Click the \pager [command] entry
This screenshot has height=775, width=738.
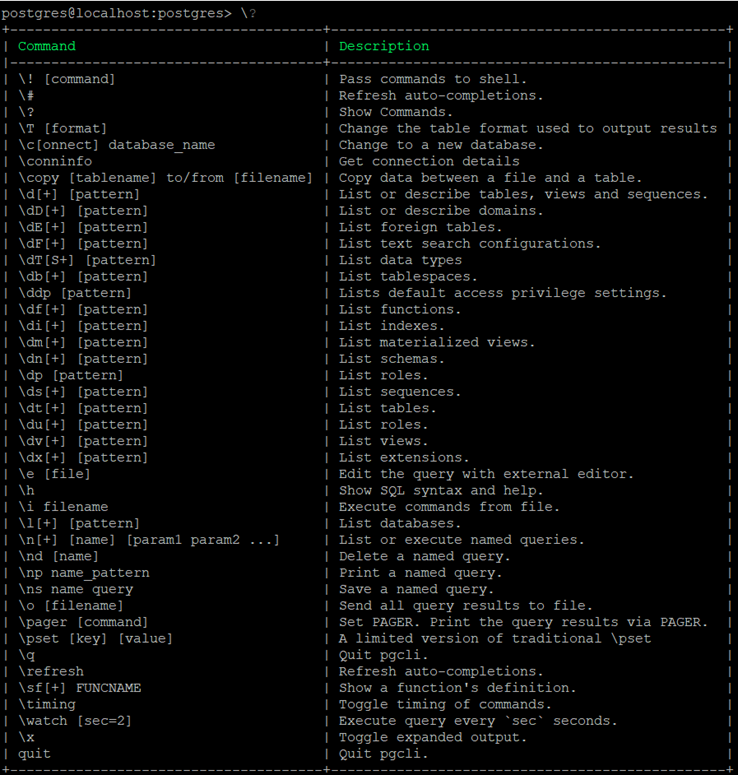tap(84, 622)
